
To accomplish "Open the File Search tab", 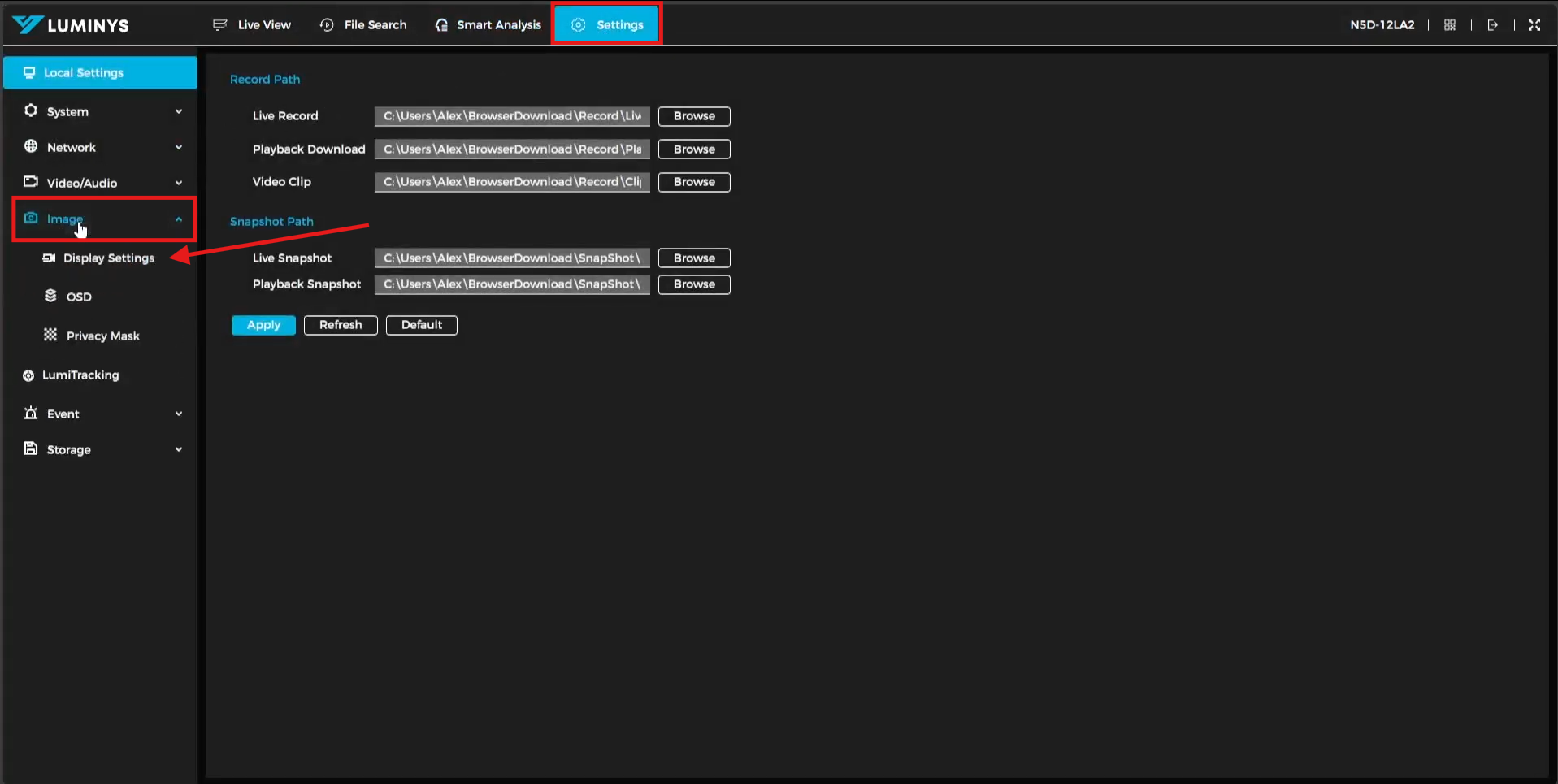I will [x=363, y=25].
